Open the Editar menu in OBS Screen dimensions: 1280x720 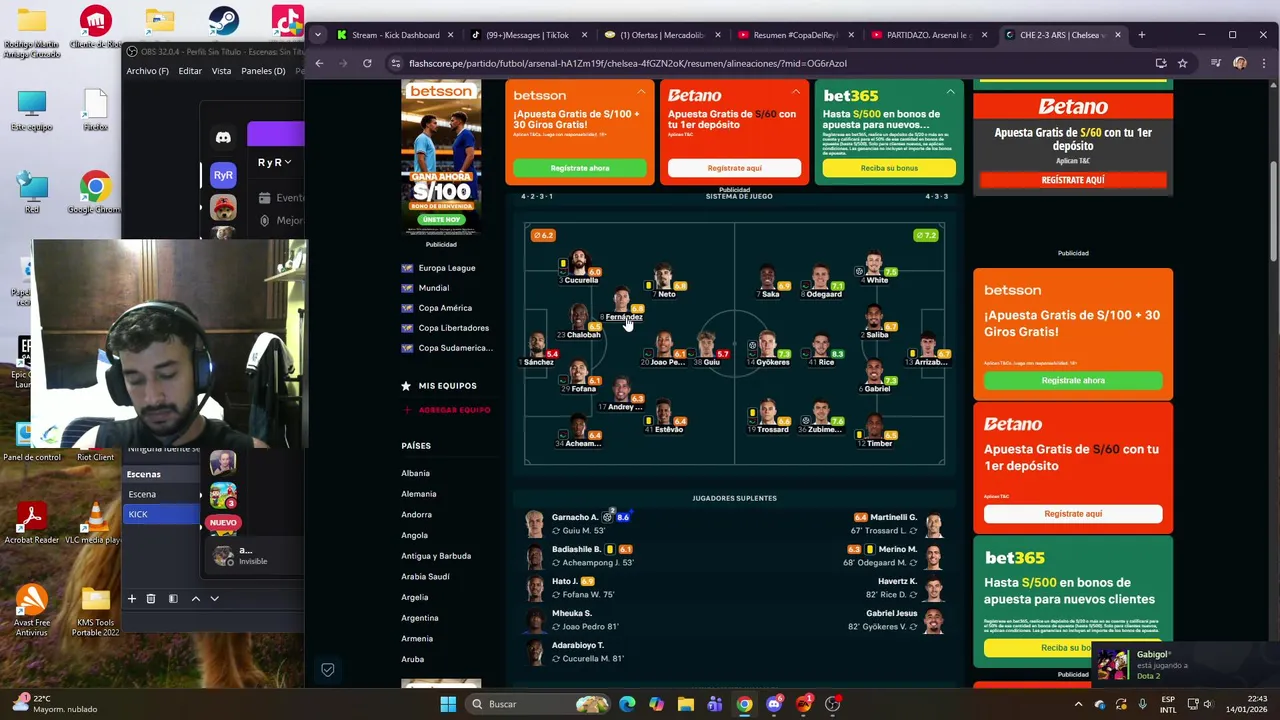[x=190, y=71]
